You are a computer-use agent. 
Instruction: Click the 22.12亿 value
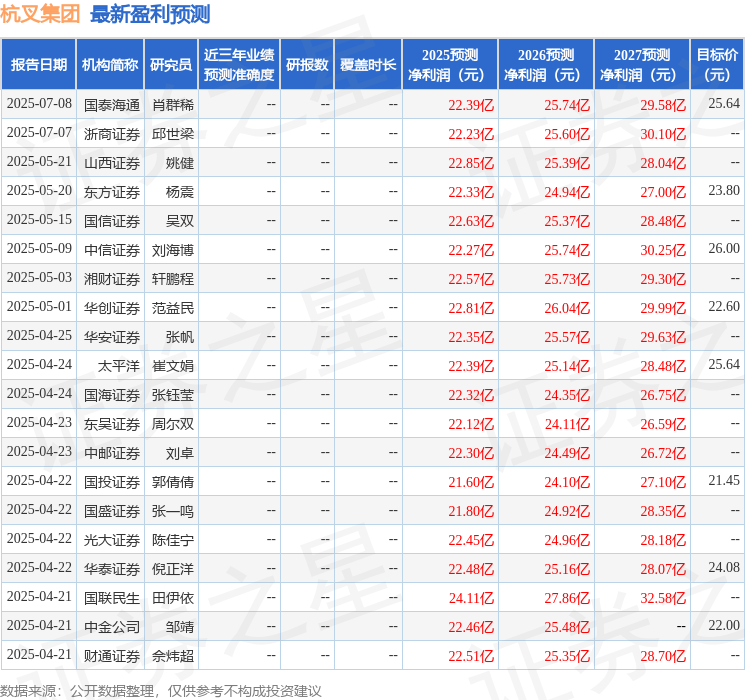click(471, 424)
